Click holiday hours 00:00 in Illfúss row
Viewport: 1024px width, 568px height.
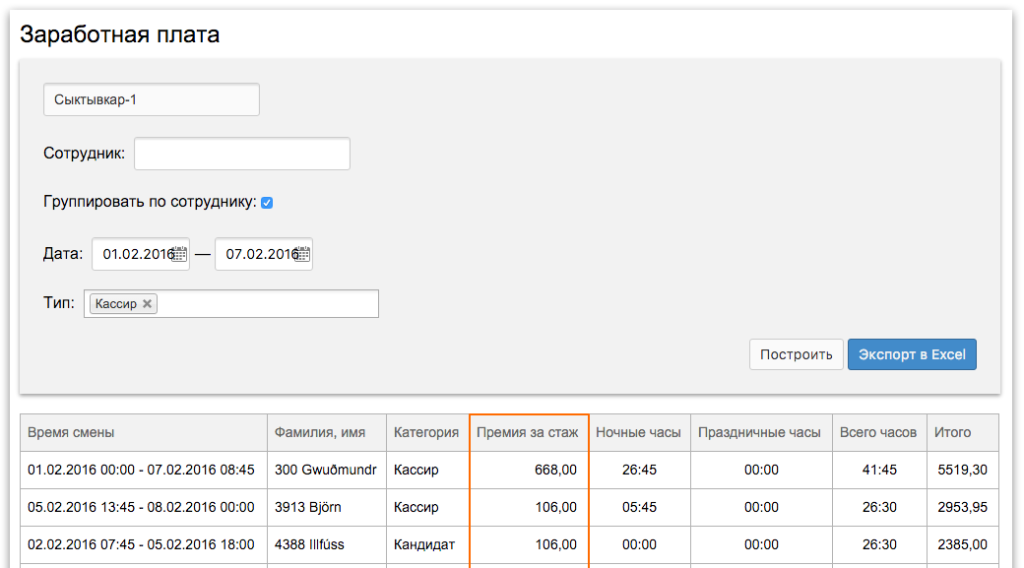click(761, 544)
